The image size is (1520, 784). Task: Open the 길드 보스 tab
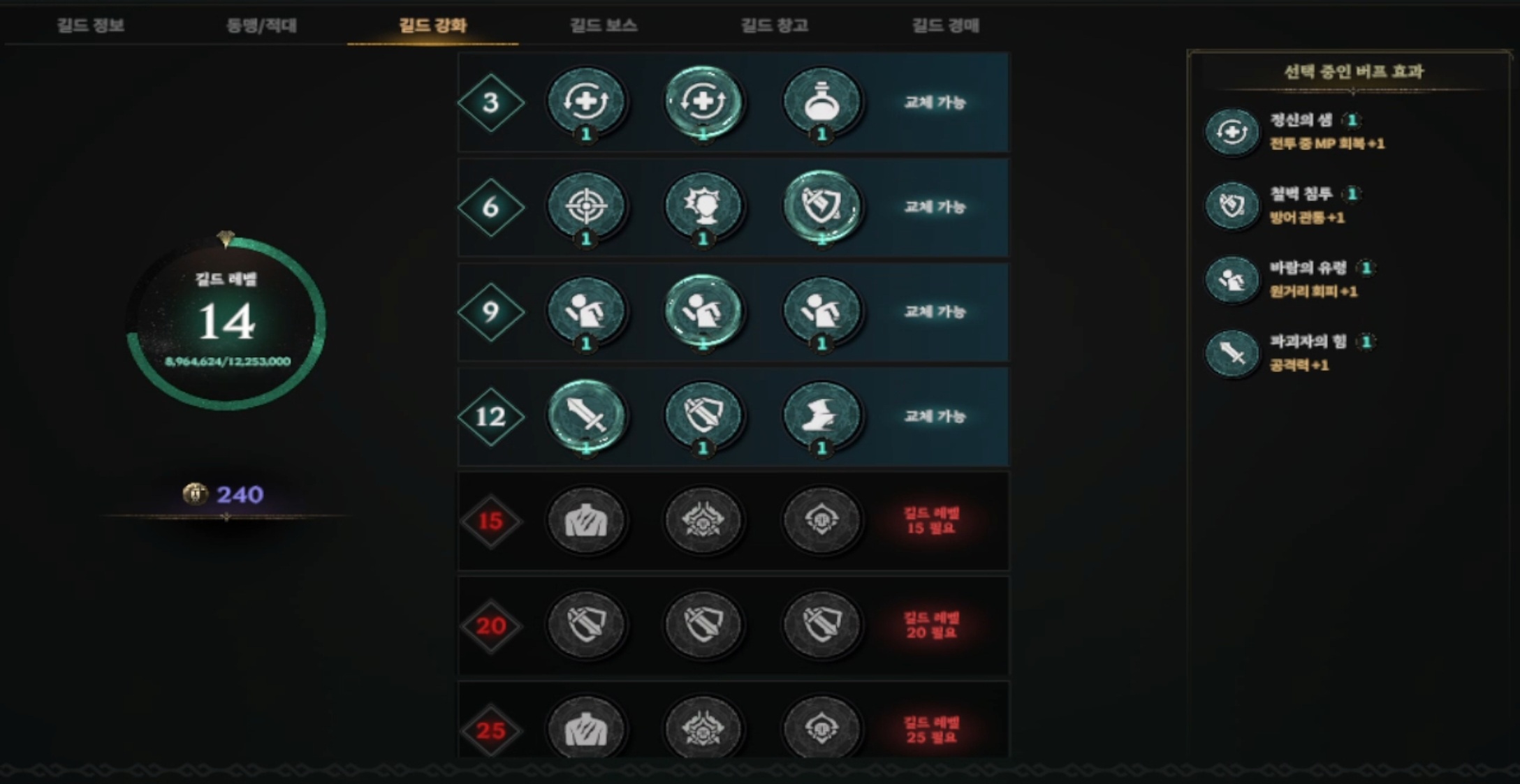point(604,25)
